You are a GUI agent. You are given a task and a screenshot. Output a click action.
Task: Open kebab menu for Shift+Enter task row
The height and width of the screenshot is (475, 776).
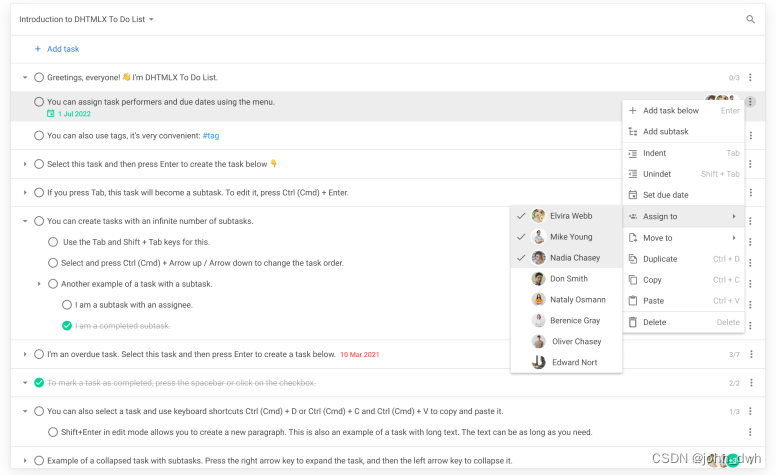[x=750, y=432]
